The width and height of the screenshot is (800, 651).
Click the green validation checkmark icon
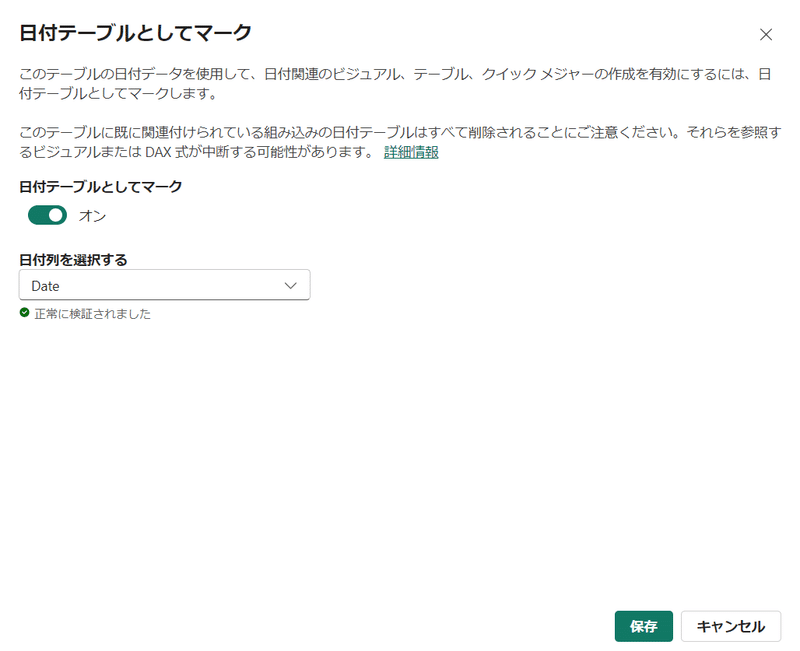(24, 312)
